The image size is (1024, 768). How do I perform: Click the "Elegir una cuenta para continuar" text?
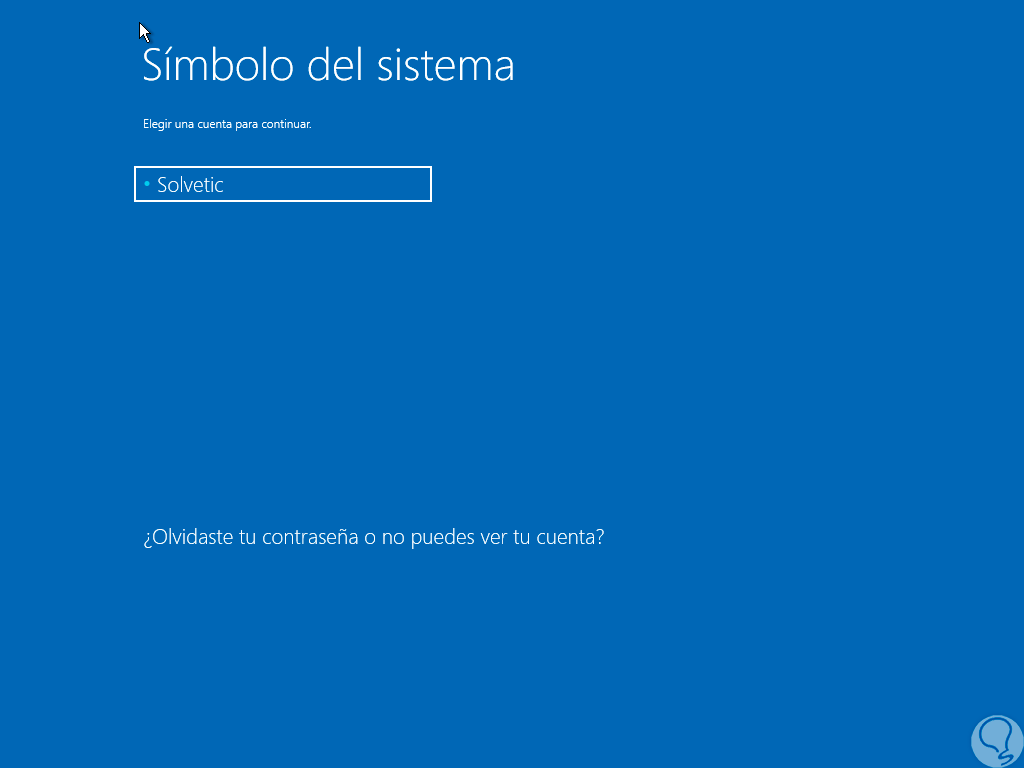(x=227, y=125)
